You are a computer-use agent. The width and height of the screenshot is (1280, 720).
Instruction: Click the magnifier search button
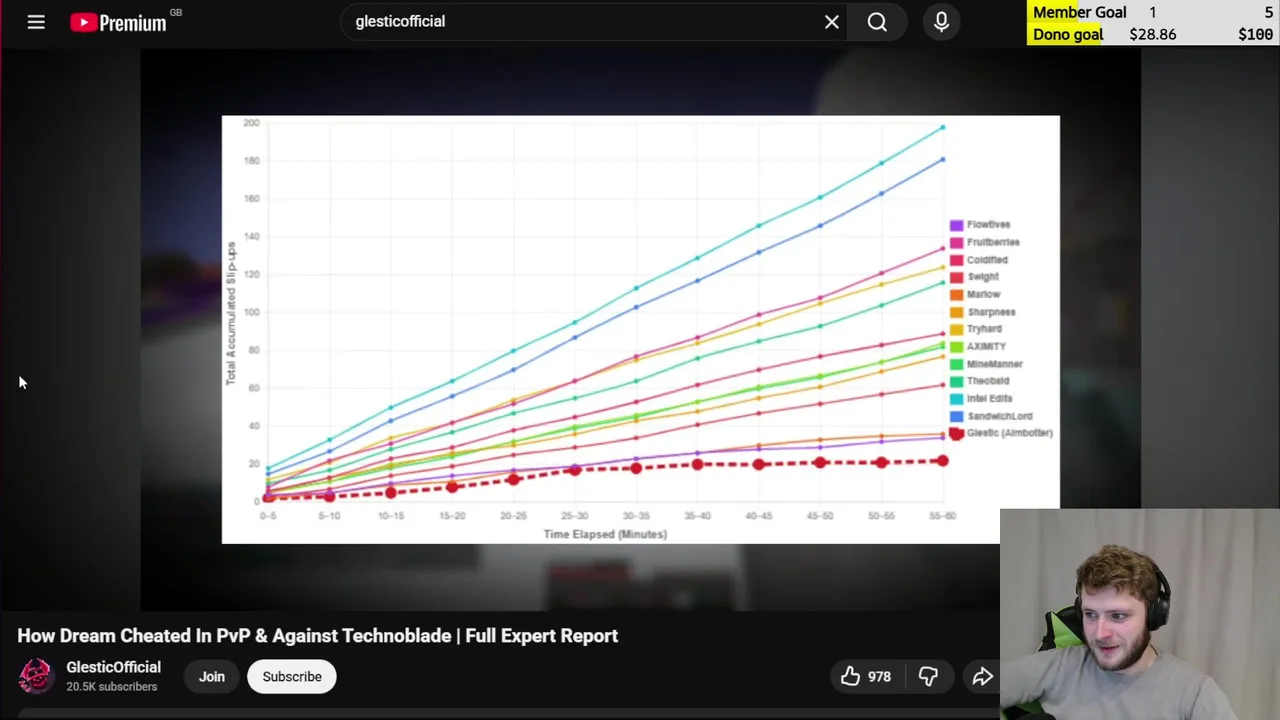pos(877,22)
